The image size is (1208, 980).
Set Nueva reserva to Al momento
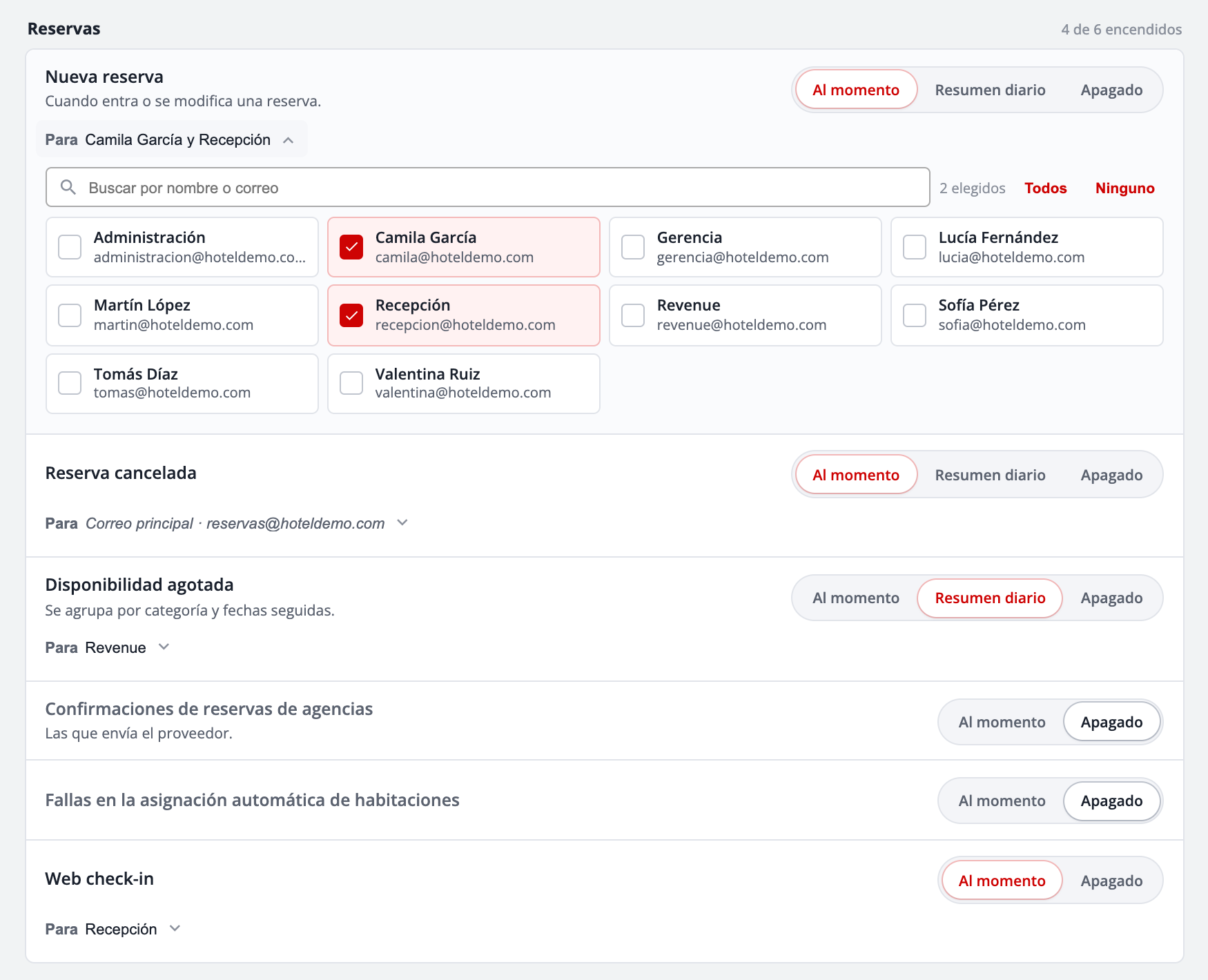(856, 90)
